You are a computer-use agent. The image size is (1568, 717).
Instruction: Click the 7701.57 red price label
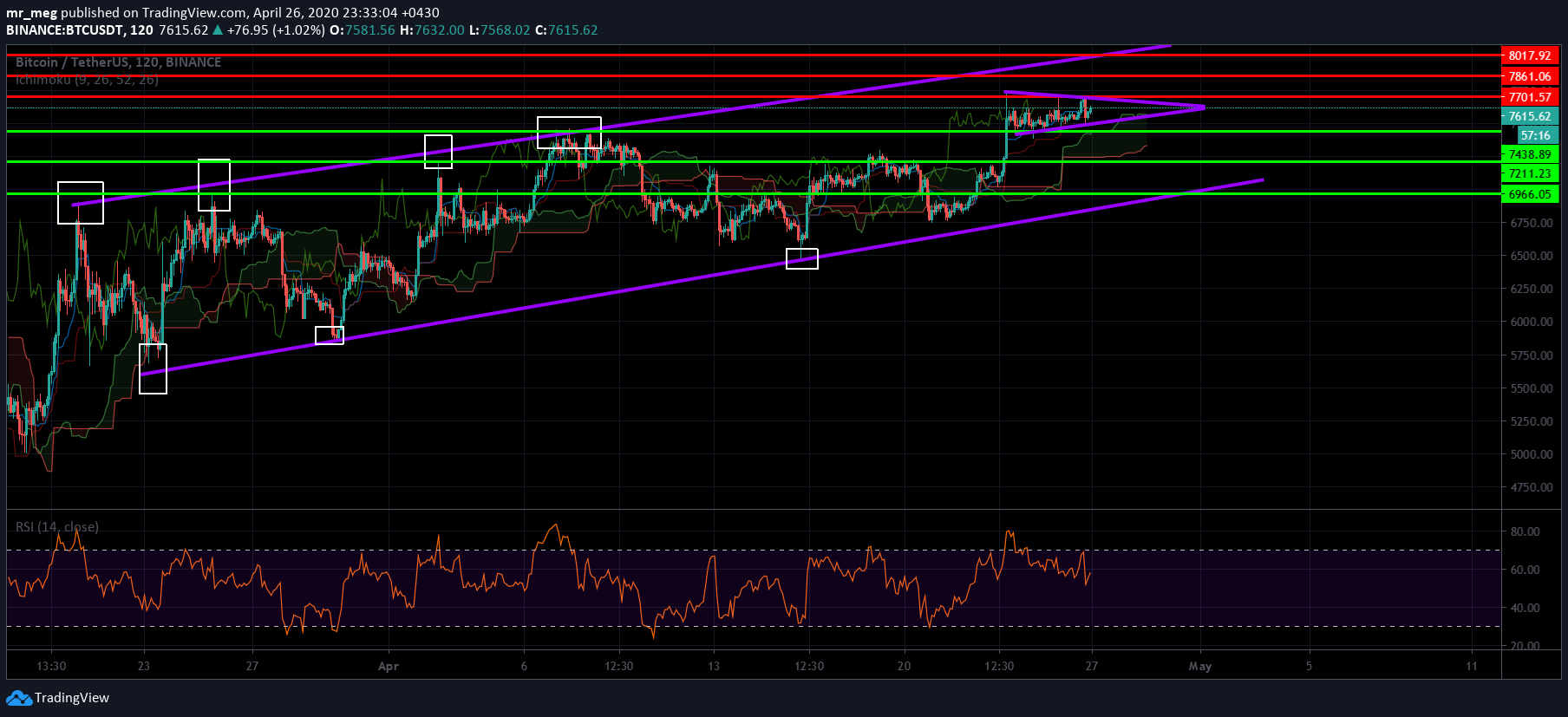(1530, 97)
